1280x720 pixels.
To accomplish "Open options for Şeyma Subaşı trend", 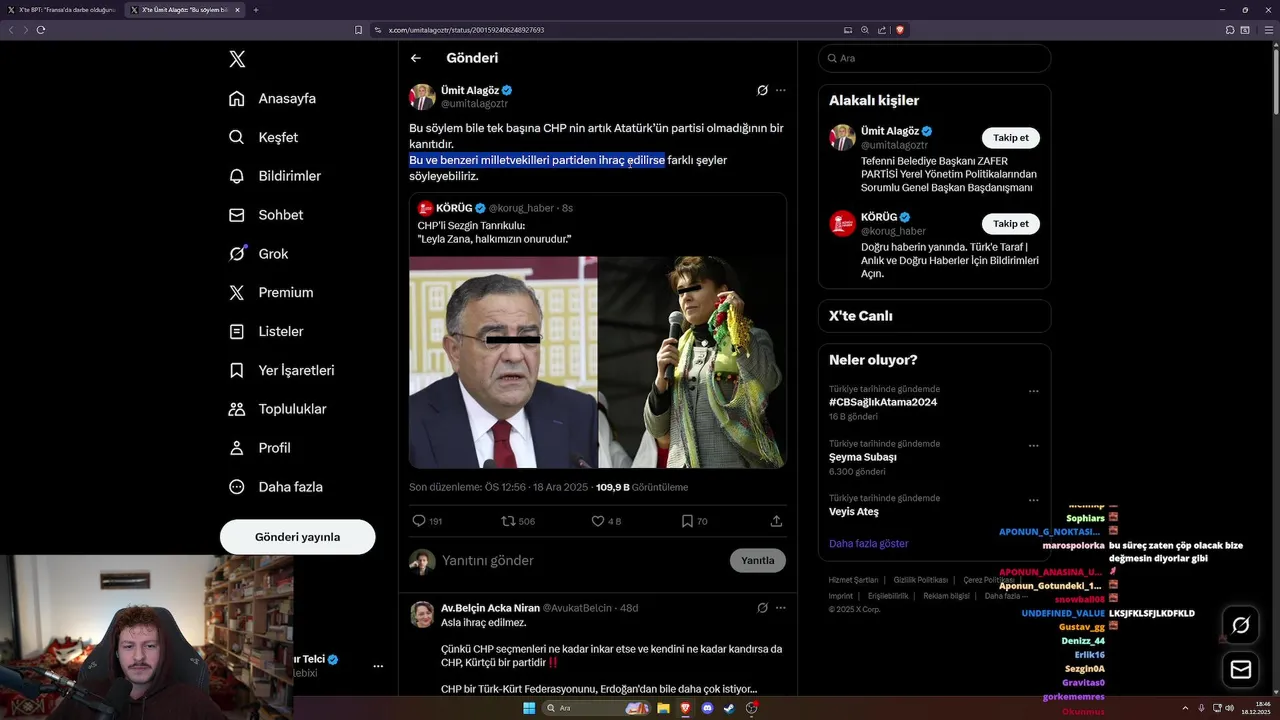I will (x=1034, y=446).
